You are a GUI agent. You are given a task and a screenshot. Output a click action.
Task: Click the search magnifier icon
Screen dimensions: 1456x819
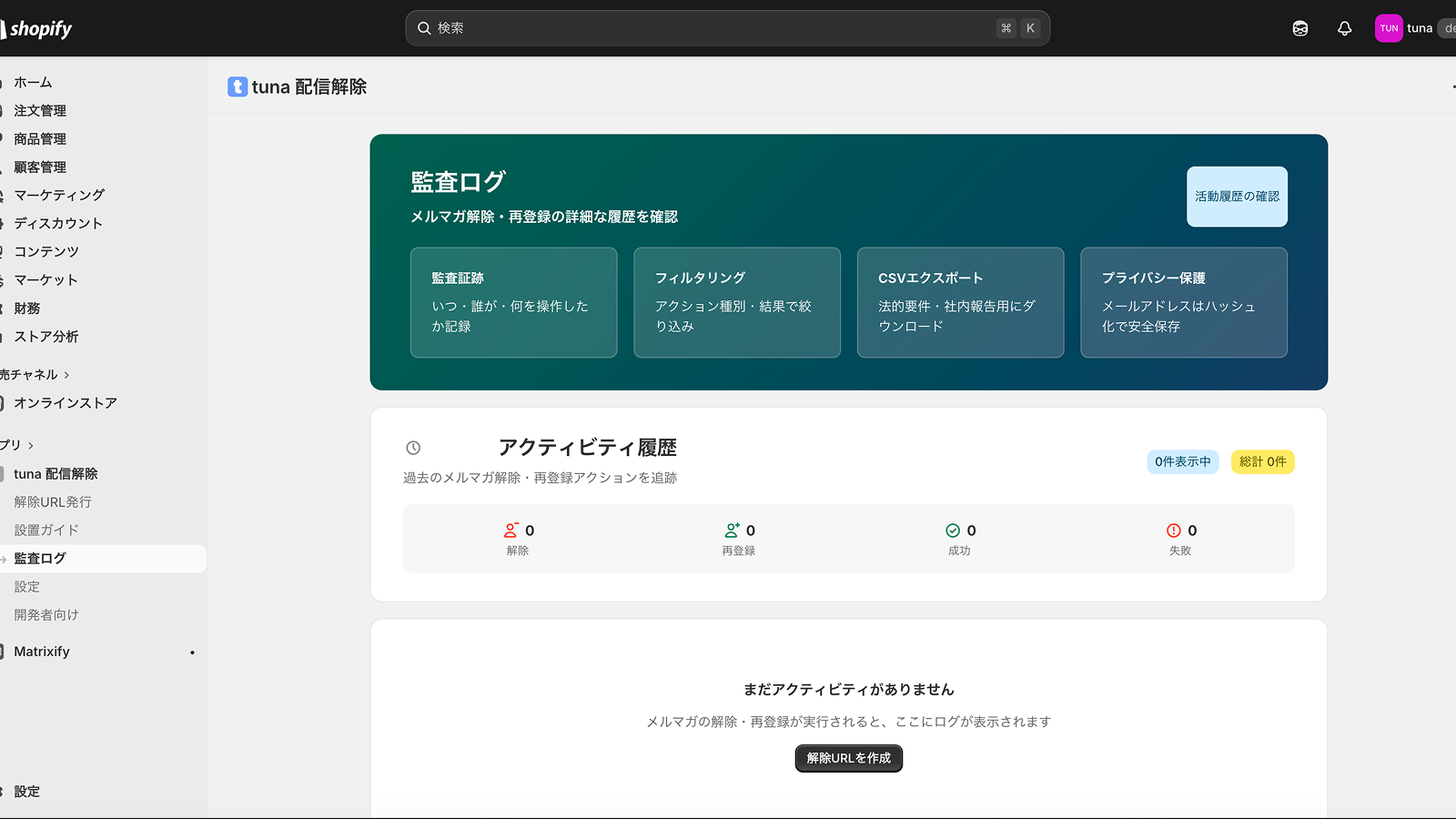coord(424,28)
